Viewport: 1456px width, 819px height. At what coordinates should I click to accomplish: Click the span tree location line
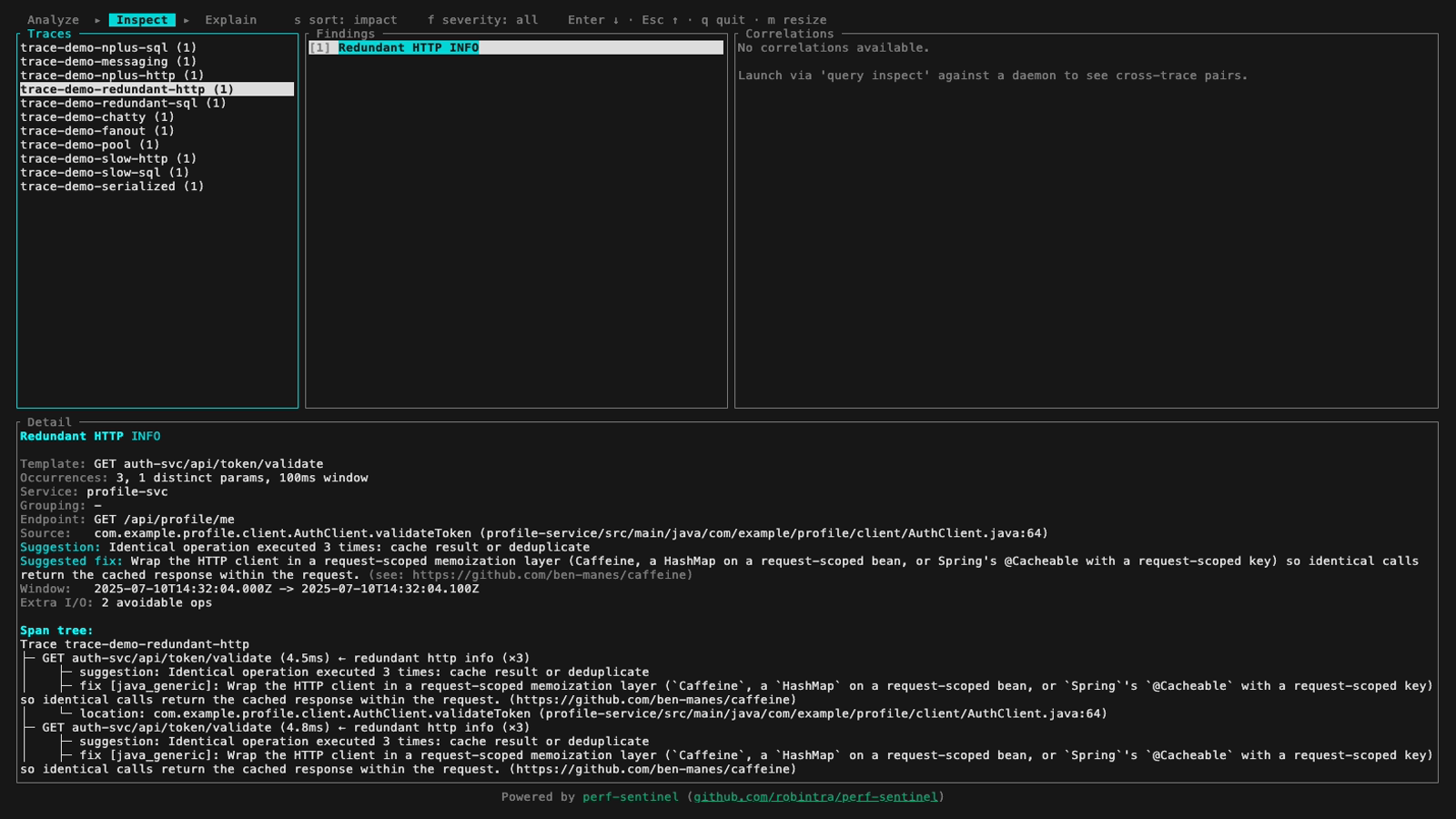coord(593,713)
